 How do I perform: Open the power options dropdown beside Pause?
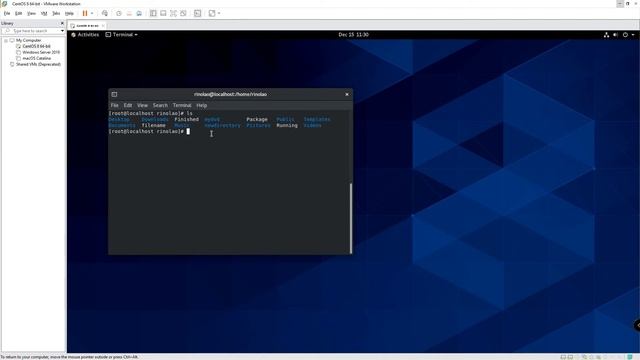click(92, 13)
